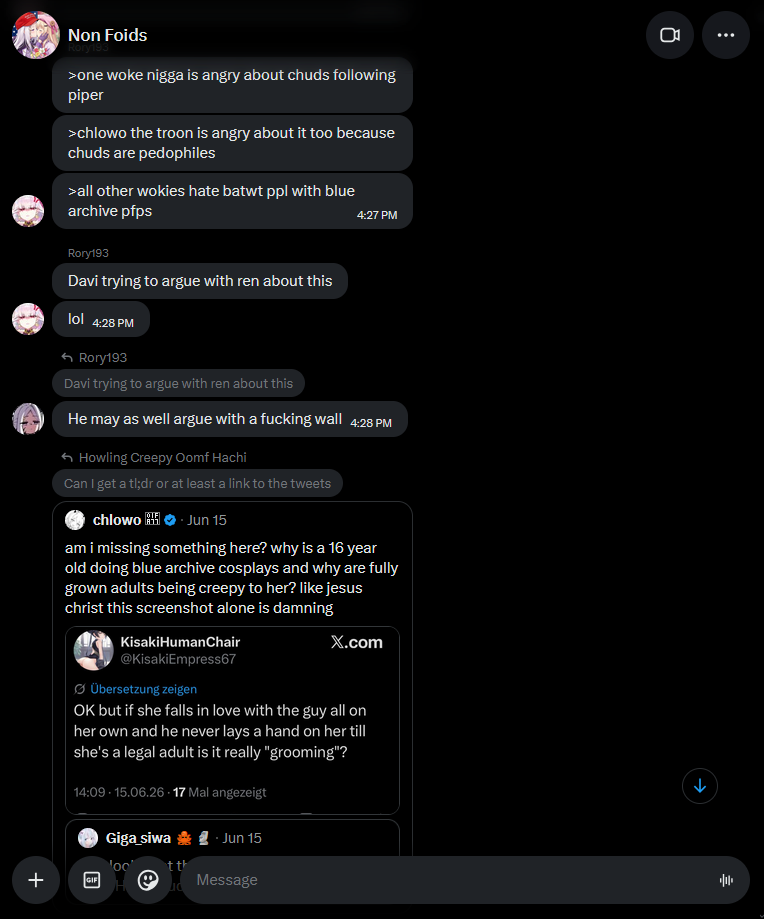Click the Non Foids group avatar
This screenshot has height=919, width=764.
pos(36,35)
